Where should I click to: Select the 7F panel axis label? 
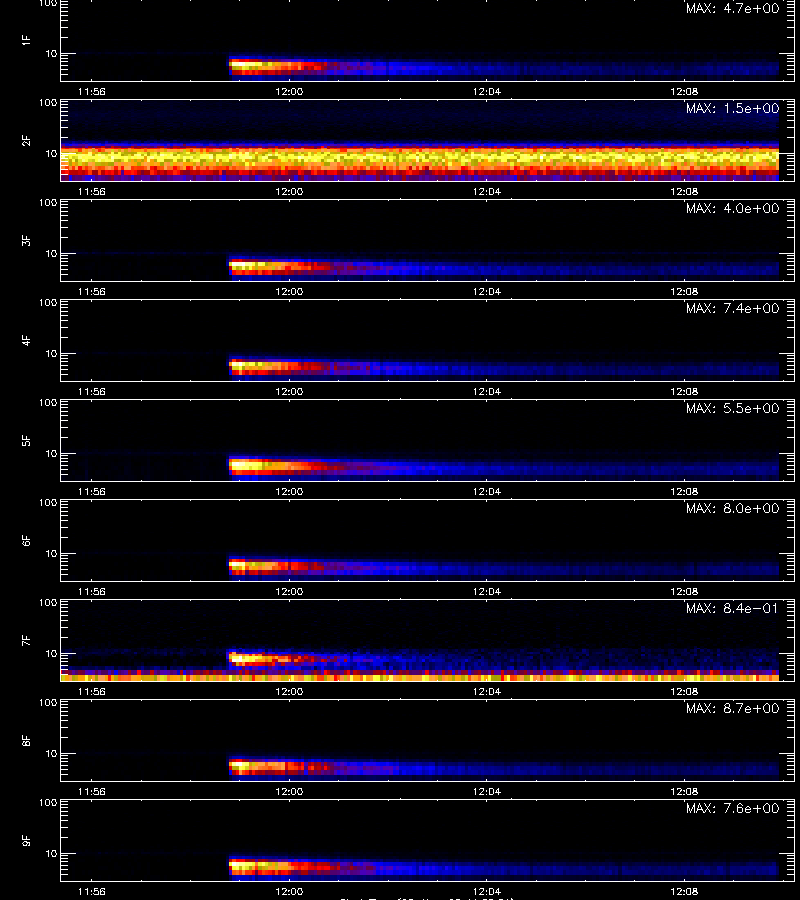26,640
